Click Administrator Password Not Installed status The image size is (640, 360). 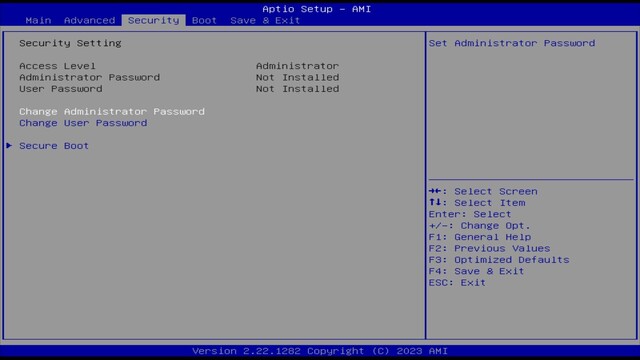coord(297,77)
